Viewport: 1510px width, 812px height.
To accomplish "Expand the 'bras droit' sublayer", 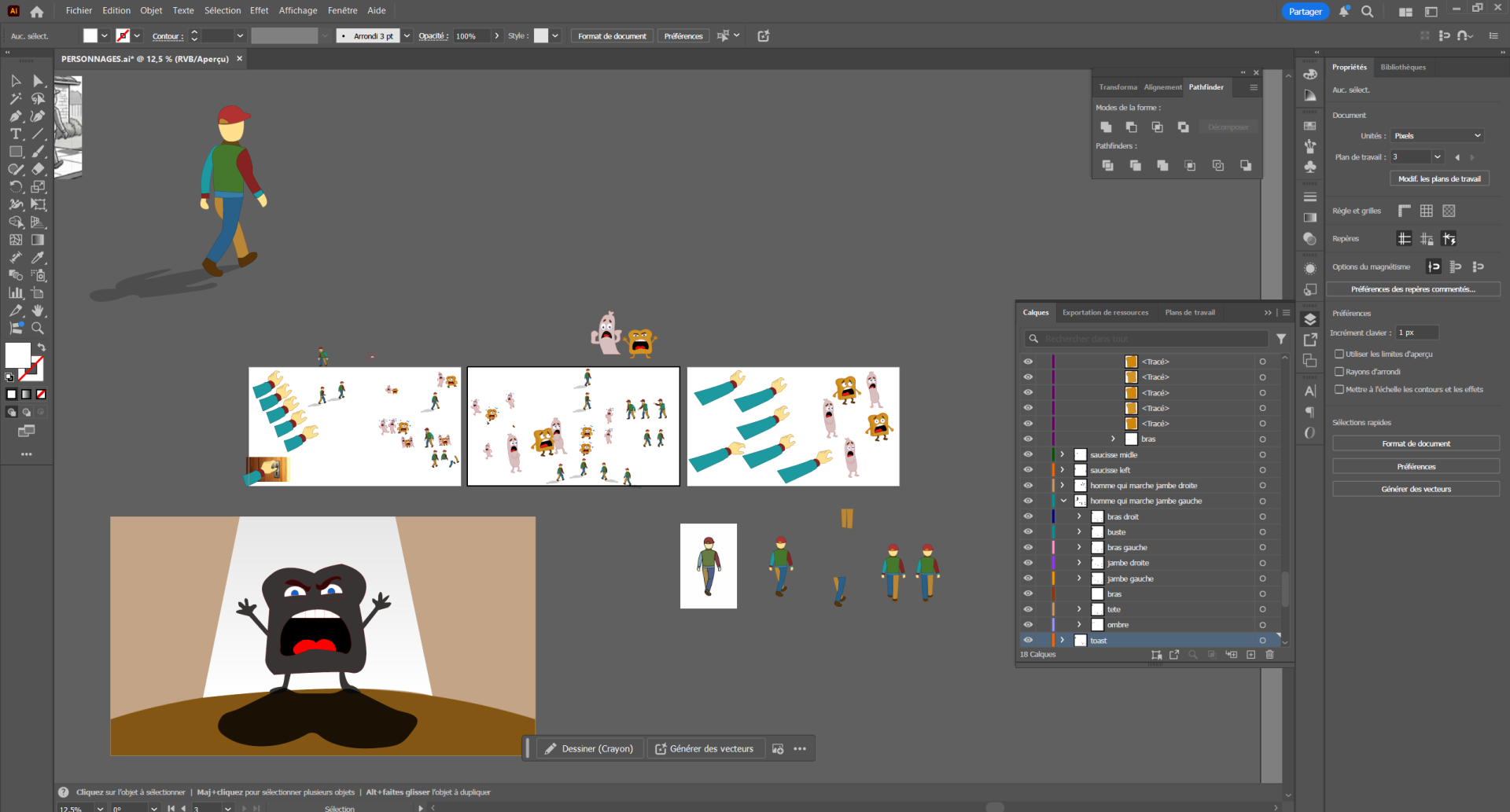I will click(1079, 516).
